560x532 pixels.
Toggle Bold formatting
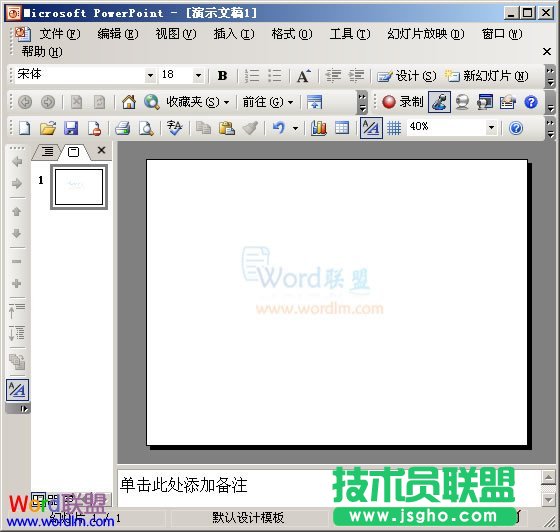point(222,76)
